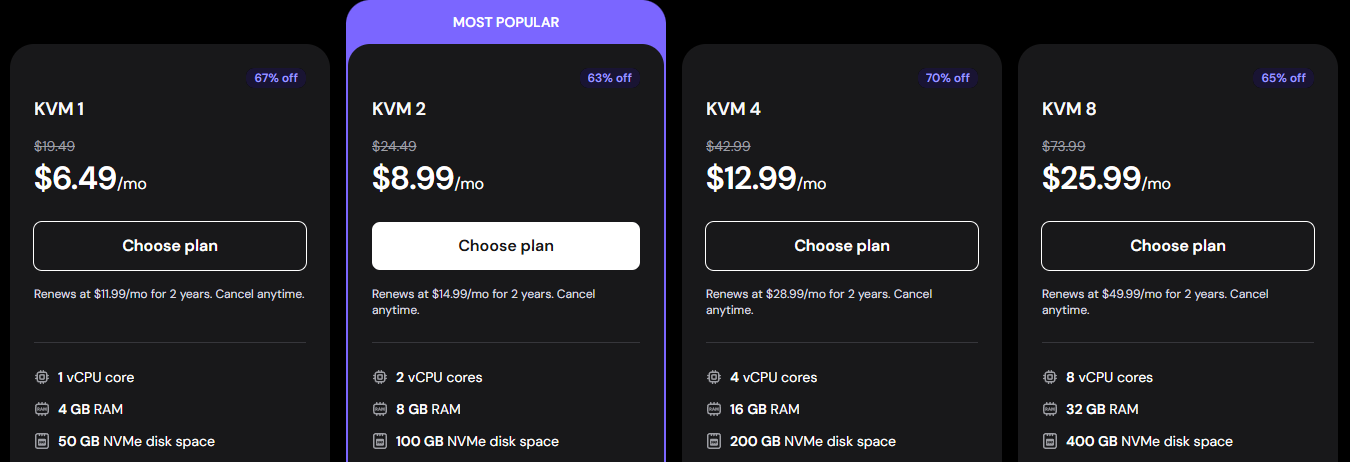Click the MOST POPULAR banner
This screenshot has height=462, width=1350.
(506, 22)
